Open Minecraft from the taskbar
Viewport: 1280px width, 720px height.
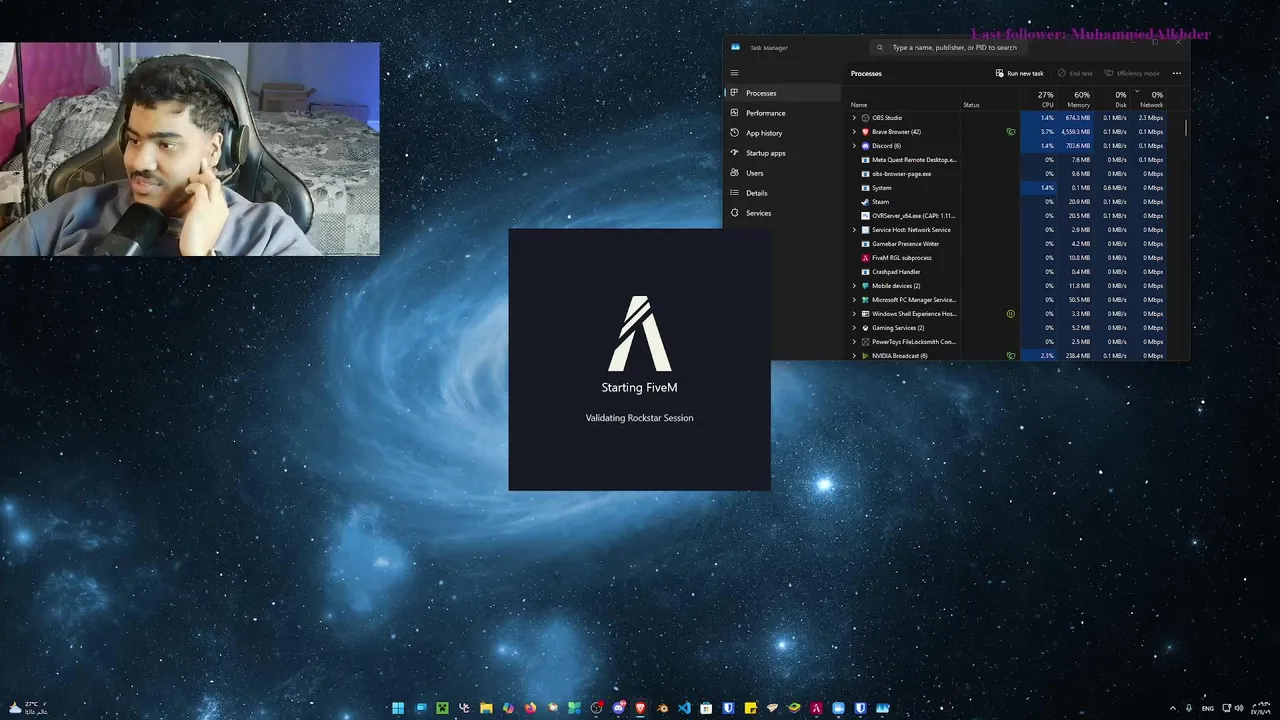(442, 708)
